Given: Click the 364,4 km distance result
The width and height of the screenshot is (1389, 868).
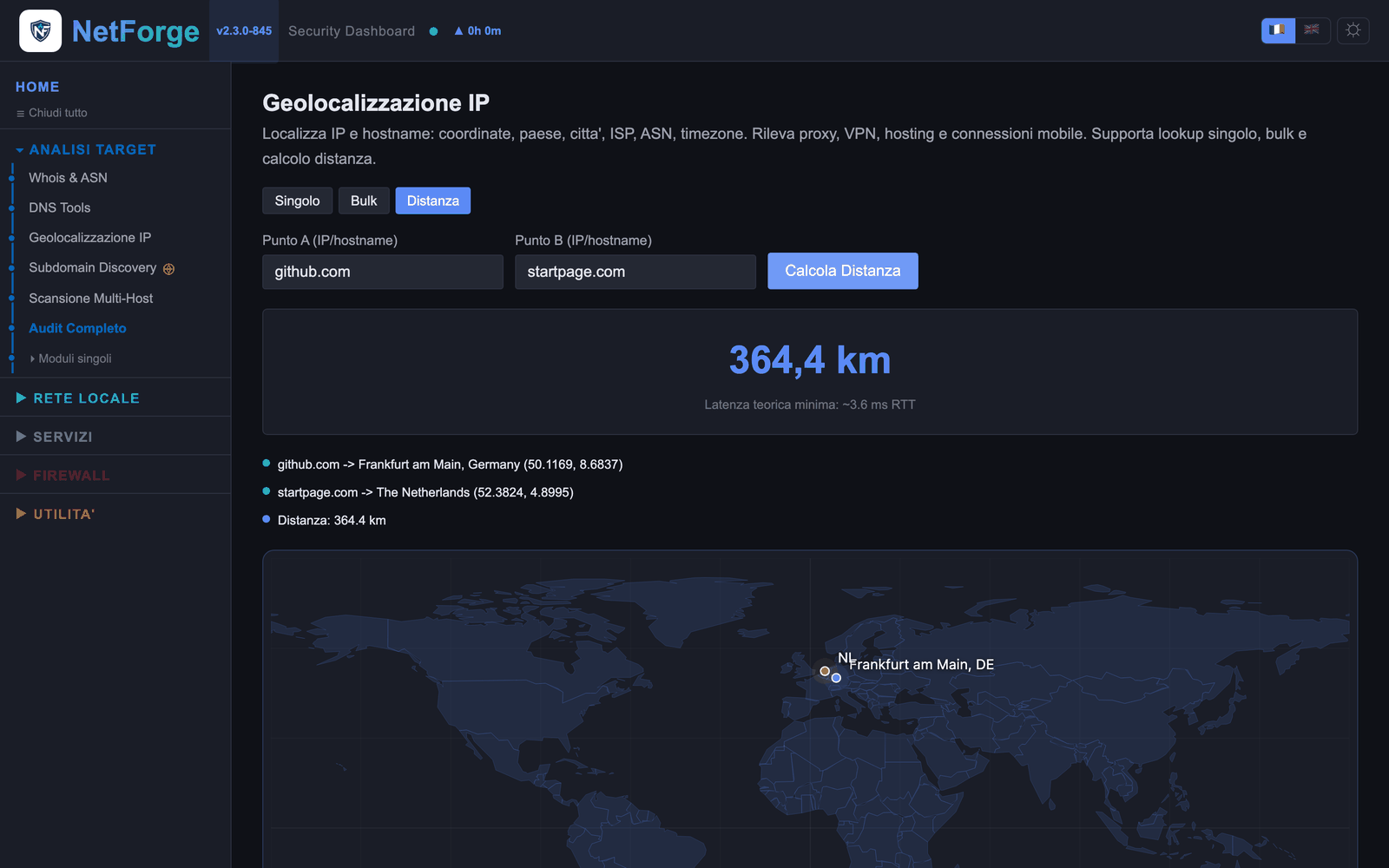Looking at the screenshot, I should coord(810,360).
